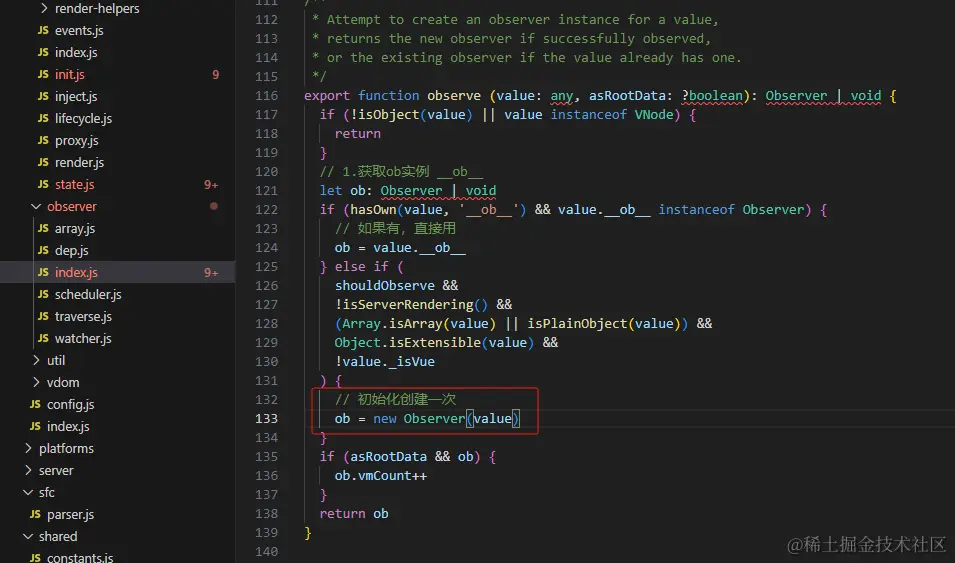955x563 pixels.
Task: Expand the render-helpers folder chevron
Action: (44, 9)
